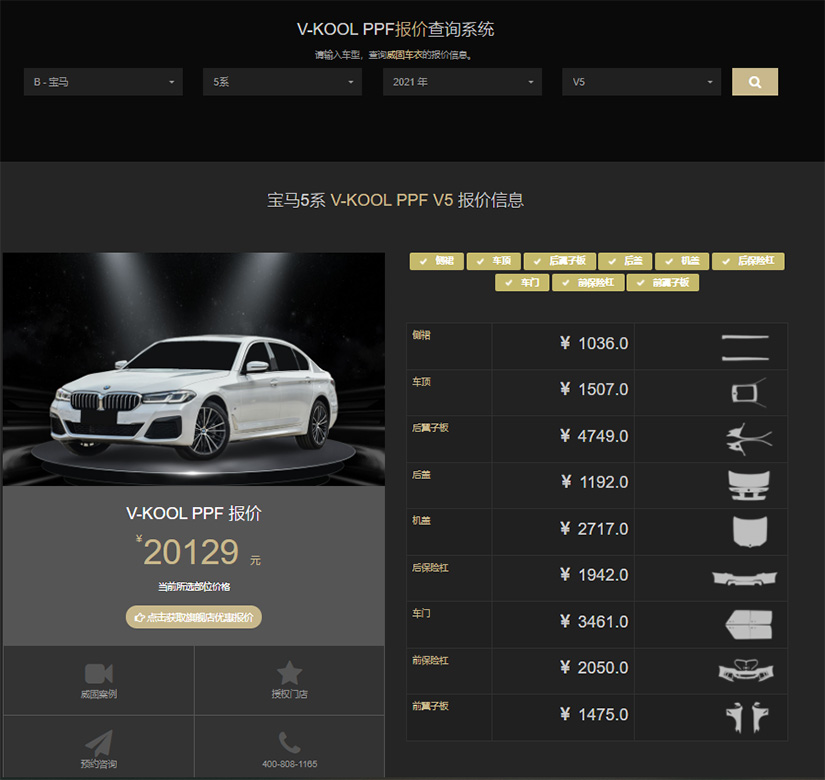825x780 pixels.
Task: Toggle the 机盖 checkbox tag
Action: tap(682, 261)
